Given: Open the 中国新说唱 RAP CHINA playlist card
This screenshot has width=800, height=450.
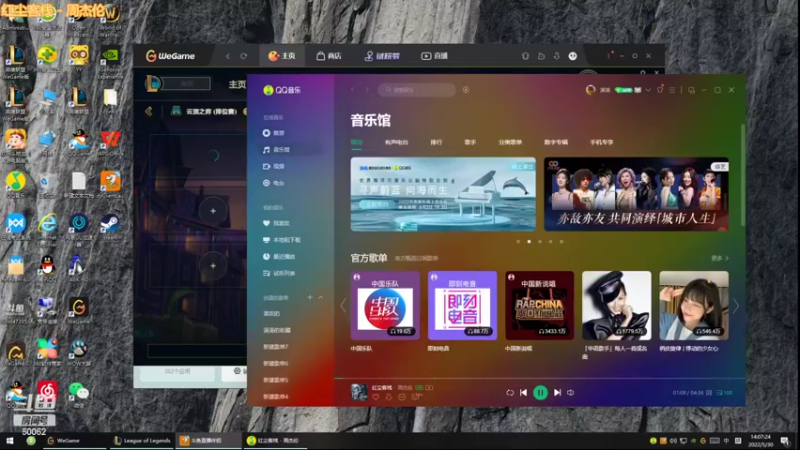Looking at the screenshot, I should 539,305.
